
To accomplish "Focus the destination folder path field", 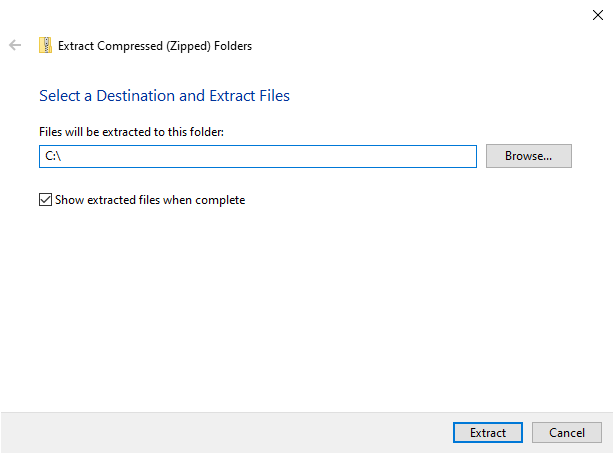I will pyautogui.click(x=258, y=156).
